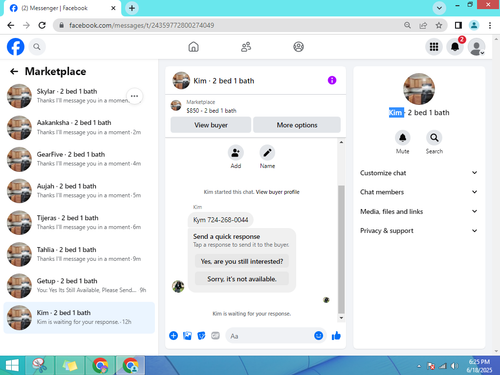Open the more options dots on Skylar chat

coord(134,96)
